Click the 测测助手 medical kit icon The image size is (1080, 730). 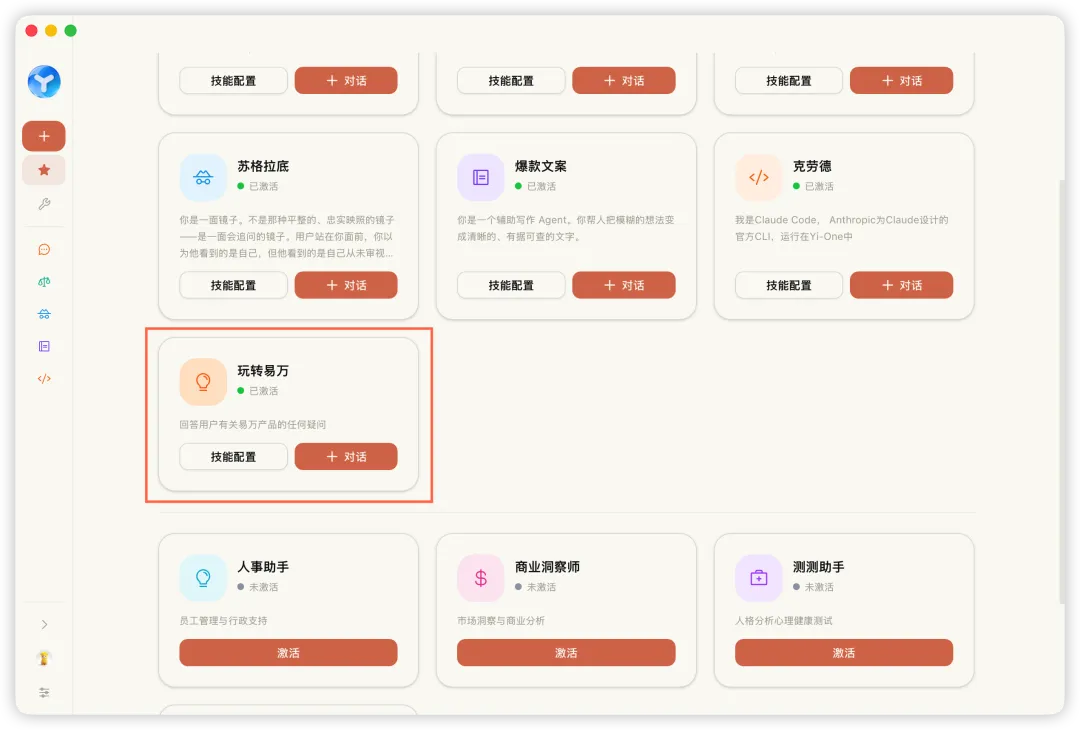click(758, 578)
